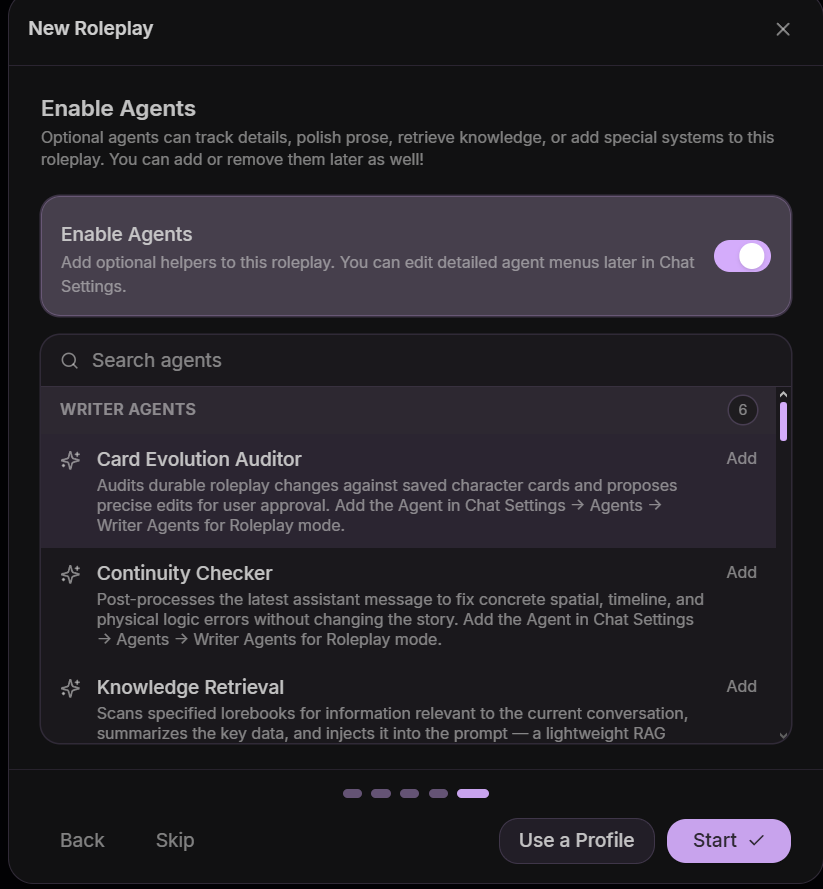This screenshot has height=889, width=823.
Task: Add the Card Evolution Auditor agent
Action: tap(741, 458)
